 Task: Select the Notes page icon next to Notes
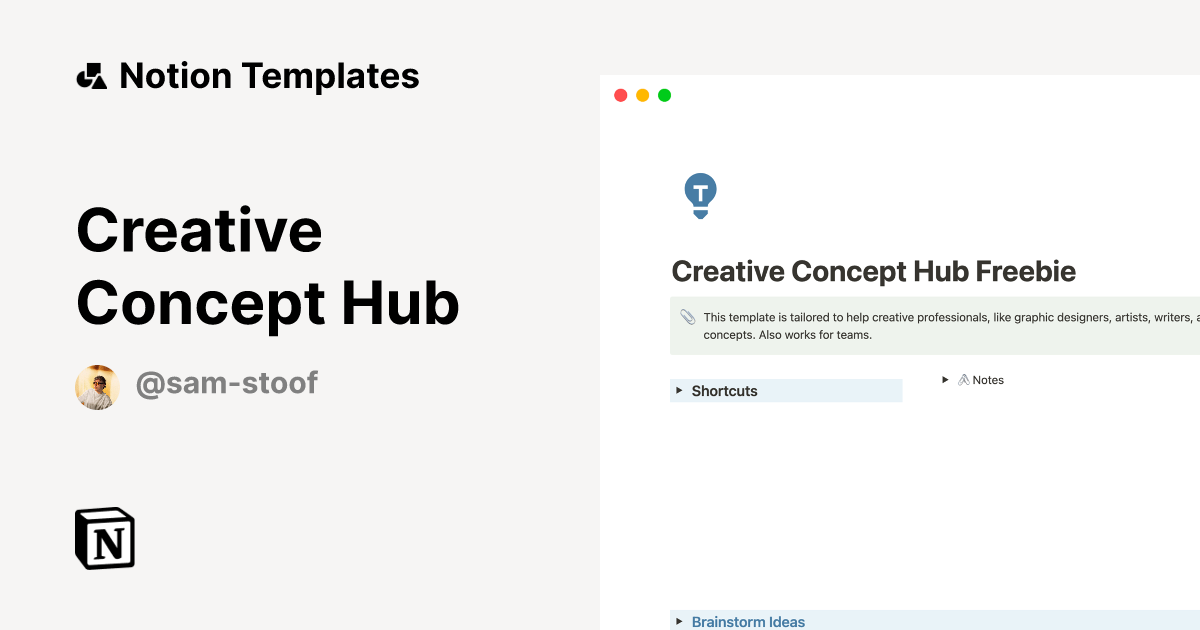coord(963,380)
